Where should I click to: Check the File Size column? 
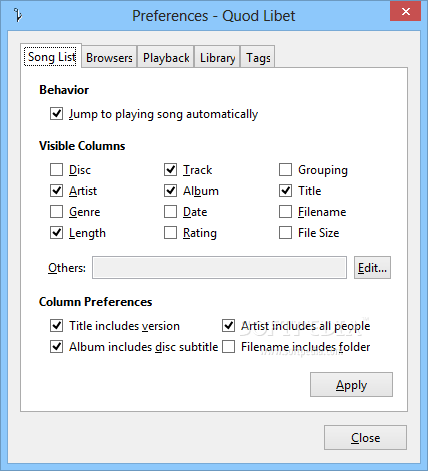(285, 232)
